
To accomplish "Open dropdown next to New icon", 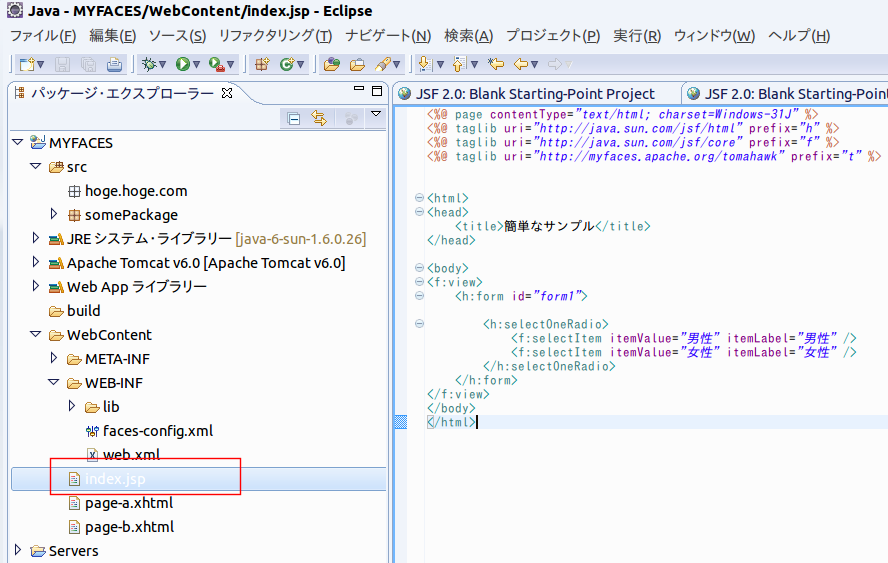I will click(41, 65).
